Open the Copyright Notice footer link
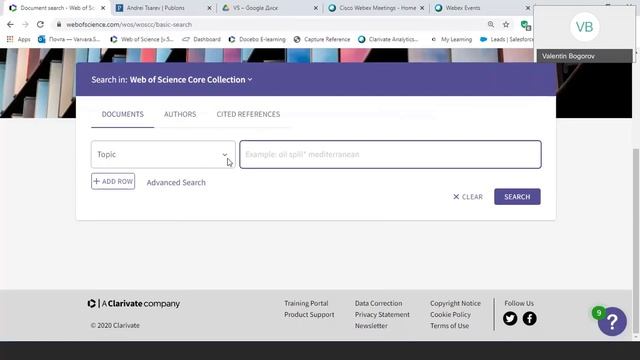Screen dimensions: 640x360 [x=455, y=303]
